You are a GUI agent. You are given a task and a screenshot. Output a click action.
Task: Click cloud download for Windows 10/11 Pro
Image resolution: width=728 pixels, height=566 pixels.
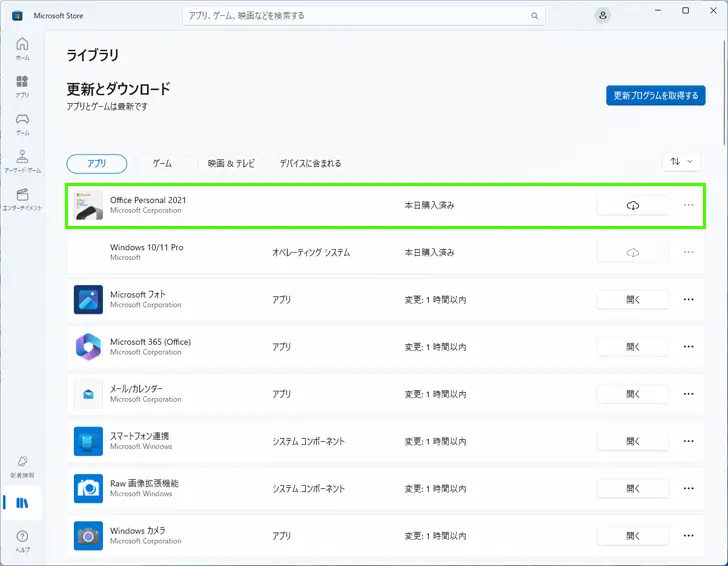[x=632, y=253]
